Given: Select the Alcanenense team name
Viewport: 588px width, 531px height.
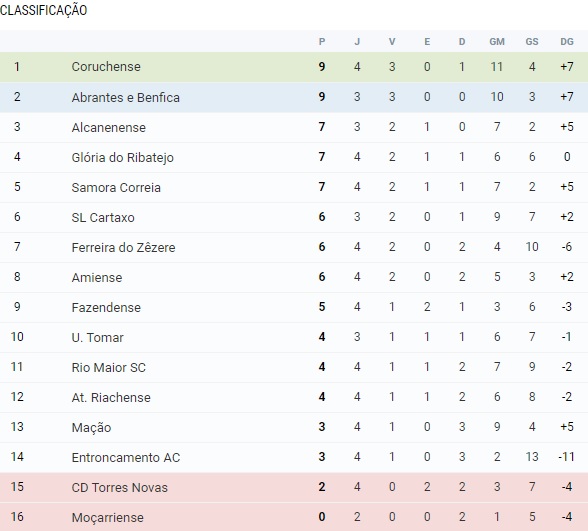Looking at the screenshot, I should click(x=109, y=128).
